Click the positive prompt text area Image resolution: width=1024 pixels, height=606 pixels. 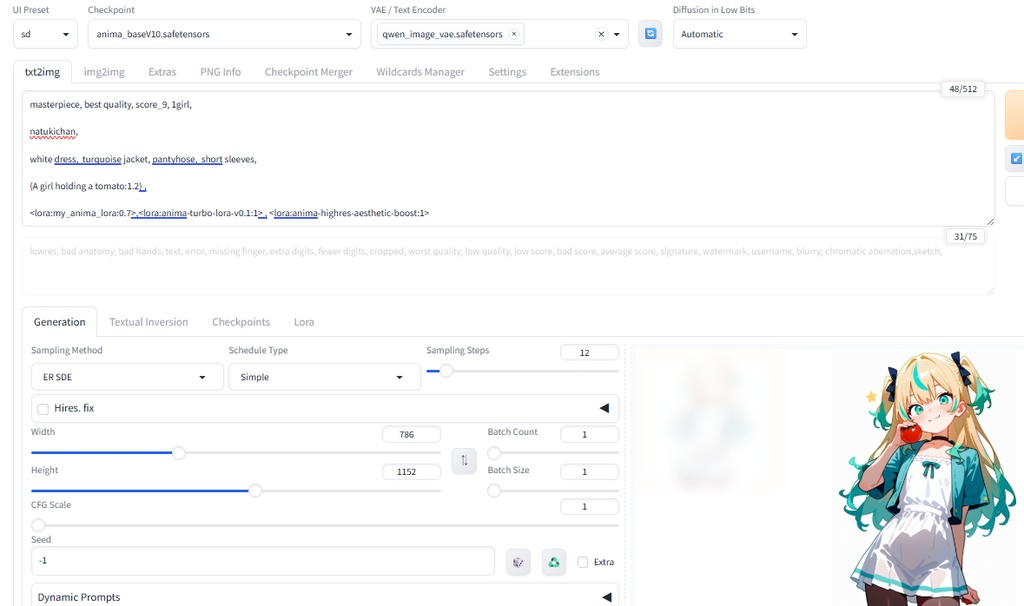point(508,159)
